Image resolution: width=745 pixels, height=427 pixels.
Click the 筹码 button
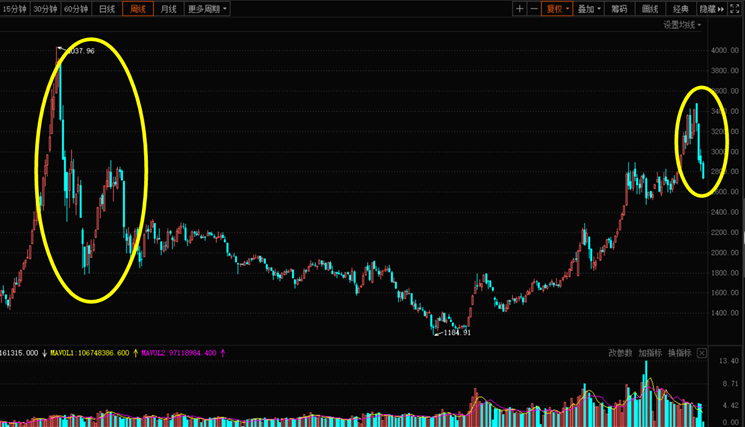619,9
